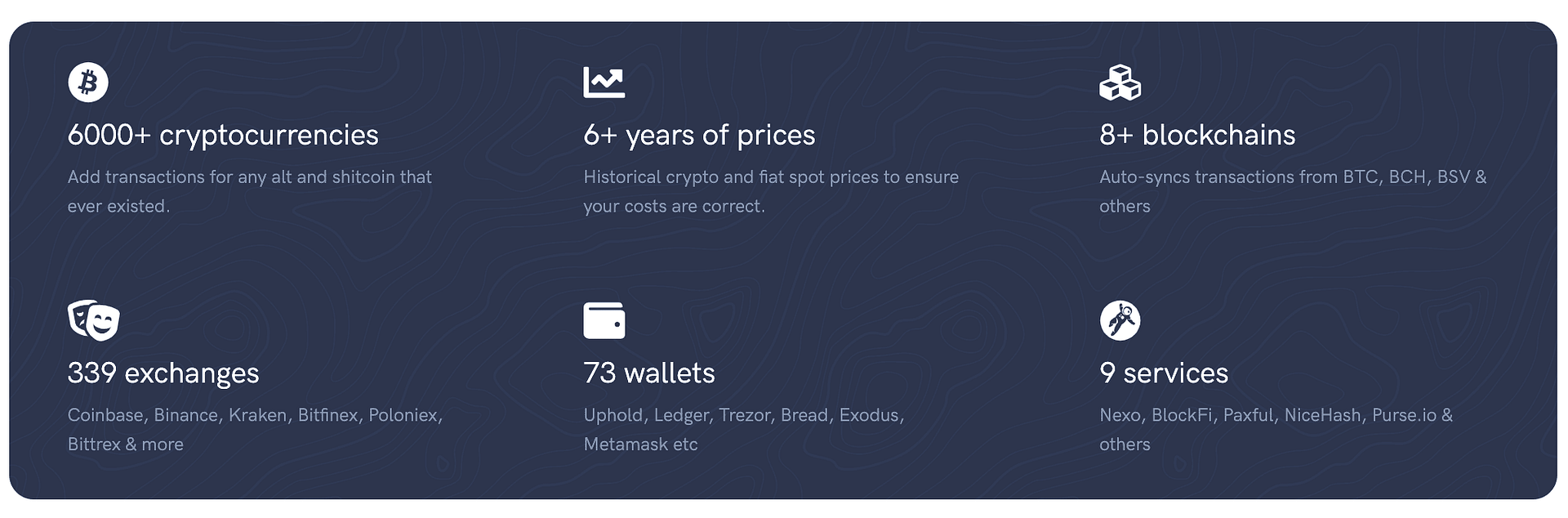Click the theater masks exchanges icon

pyautogui.click(x=94, y=320)
